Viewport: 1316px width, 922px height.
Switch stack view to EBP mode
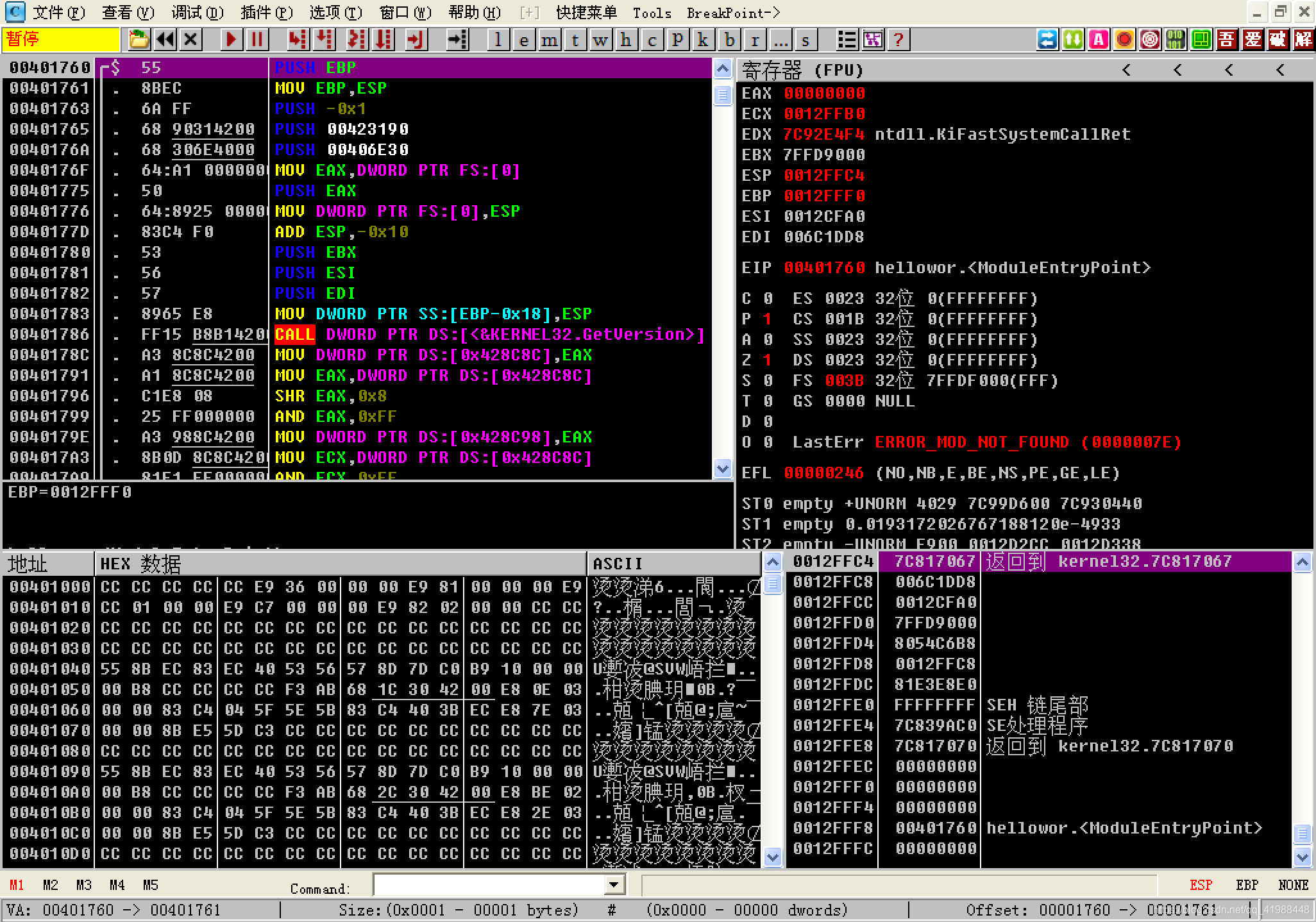pyautogui.click(x=1247, y=885)
